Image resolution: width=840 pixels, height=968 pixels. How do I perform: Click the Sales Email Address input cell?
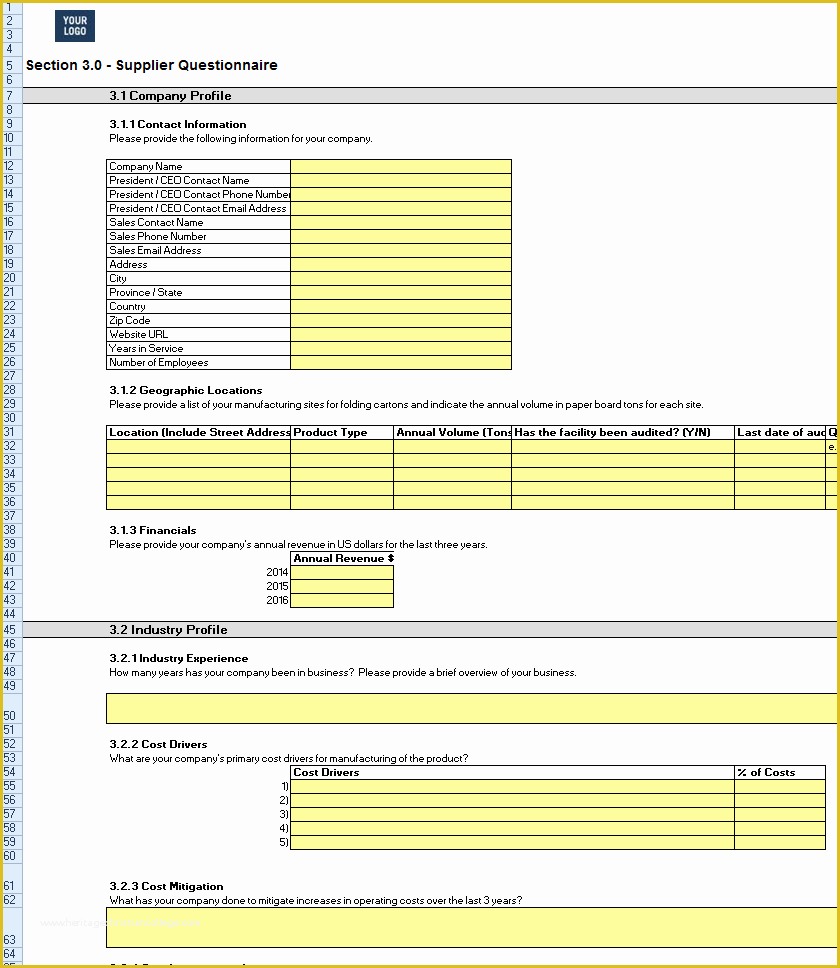pos(401,250)
